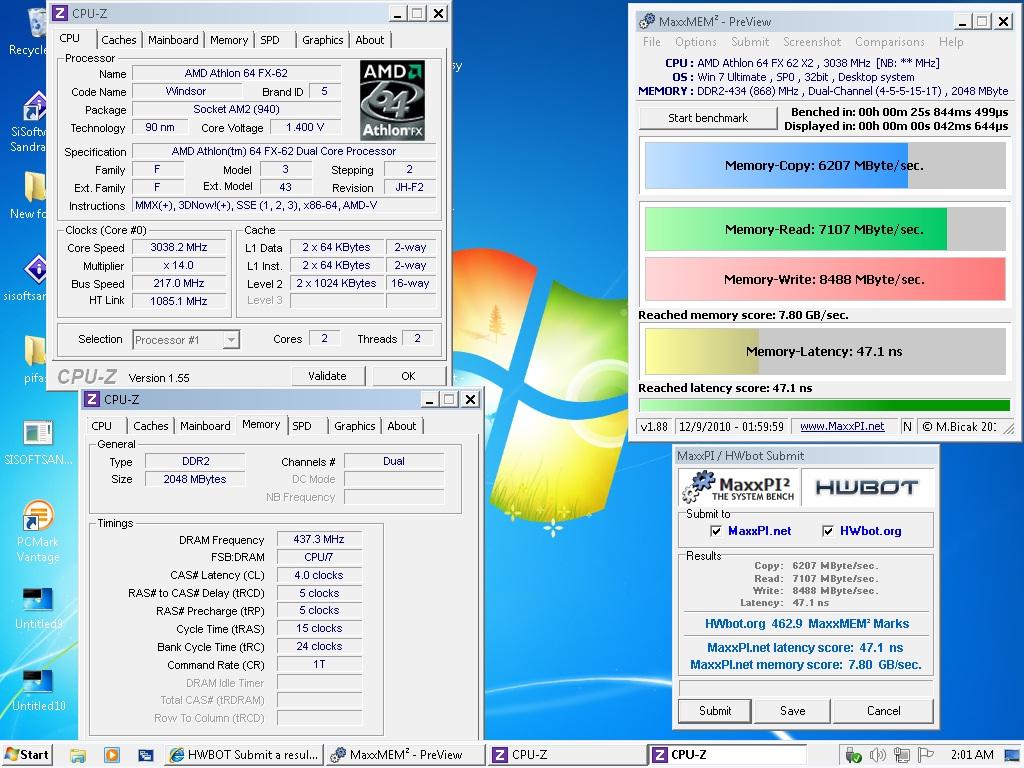Click the Switch between windows quick launch icon
This screenshot has height=768, width=1024.
point(146,755)
